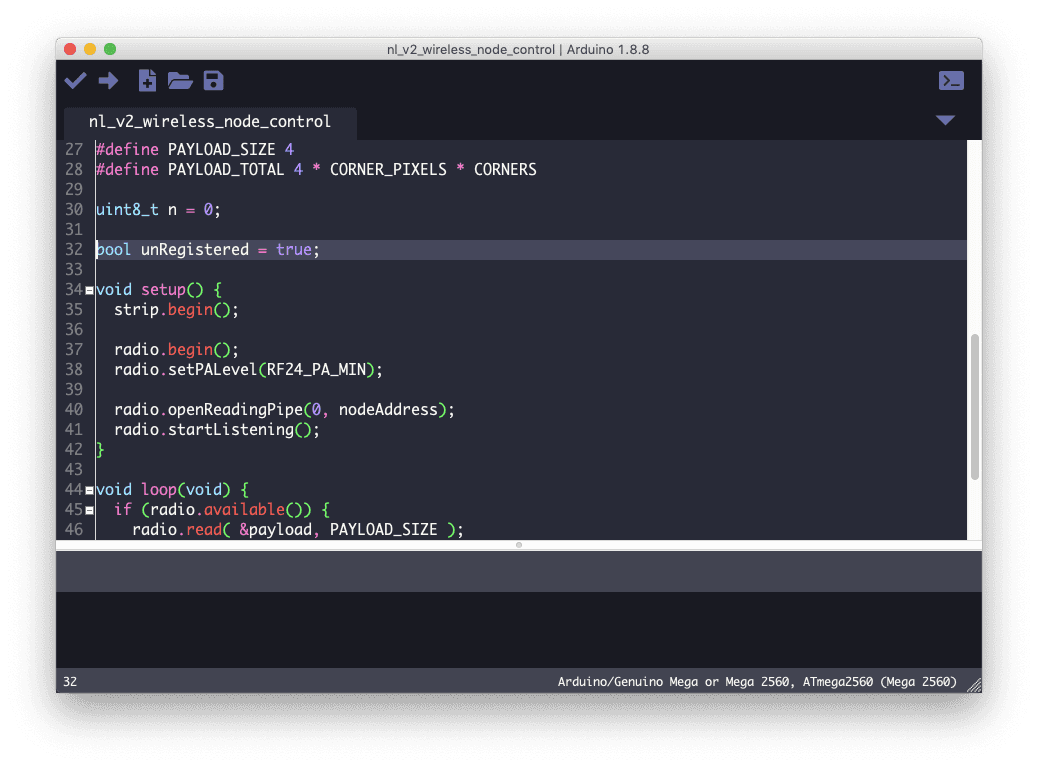Viewport: 1038px width, 767px height.
Task: Click the editor console divider handle
Action: 519,545
